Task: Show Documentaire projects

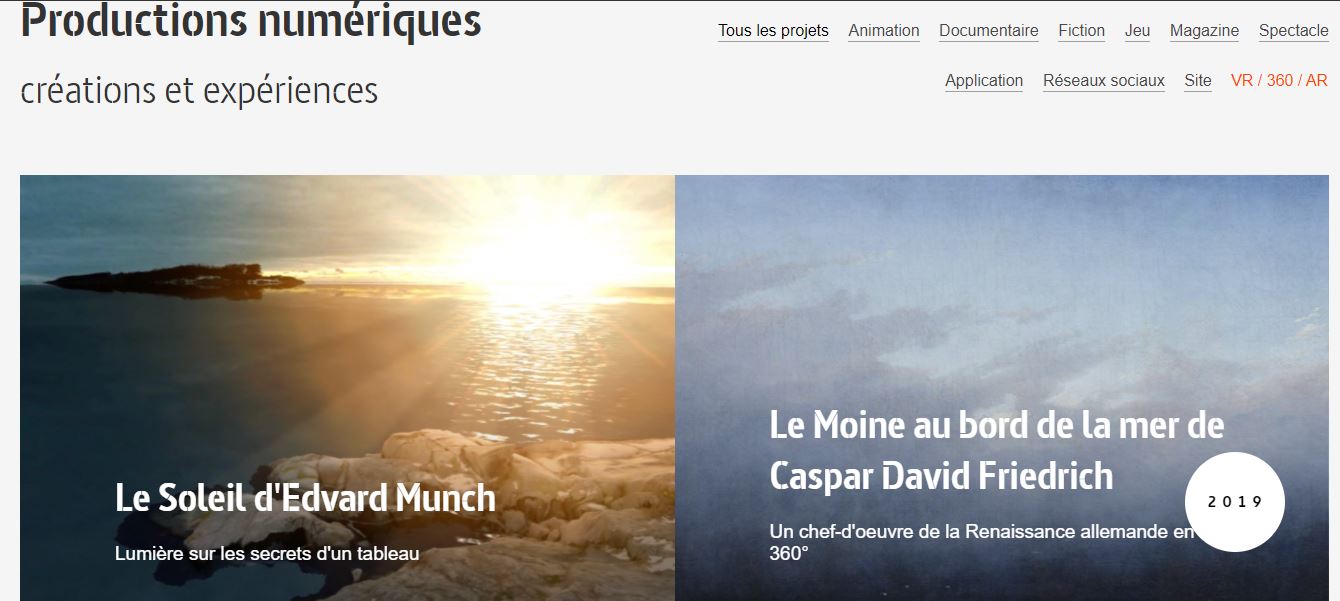Action: tap(989, 31)
